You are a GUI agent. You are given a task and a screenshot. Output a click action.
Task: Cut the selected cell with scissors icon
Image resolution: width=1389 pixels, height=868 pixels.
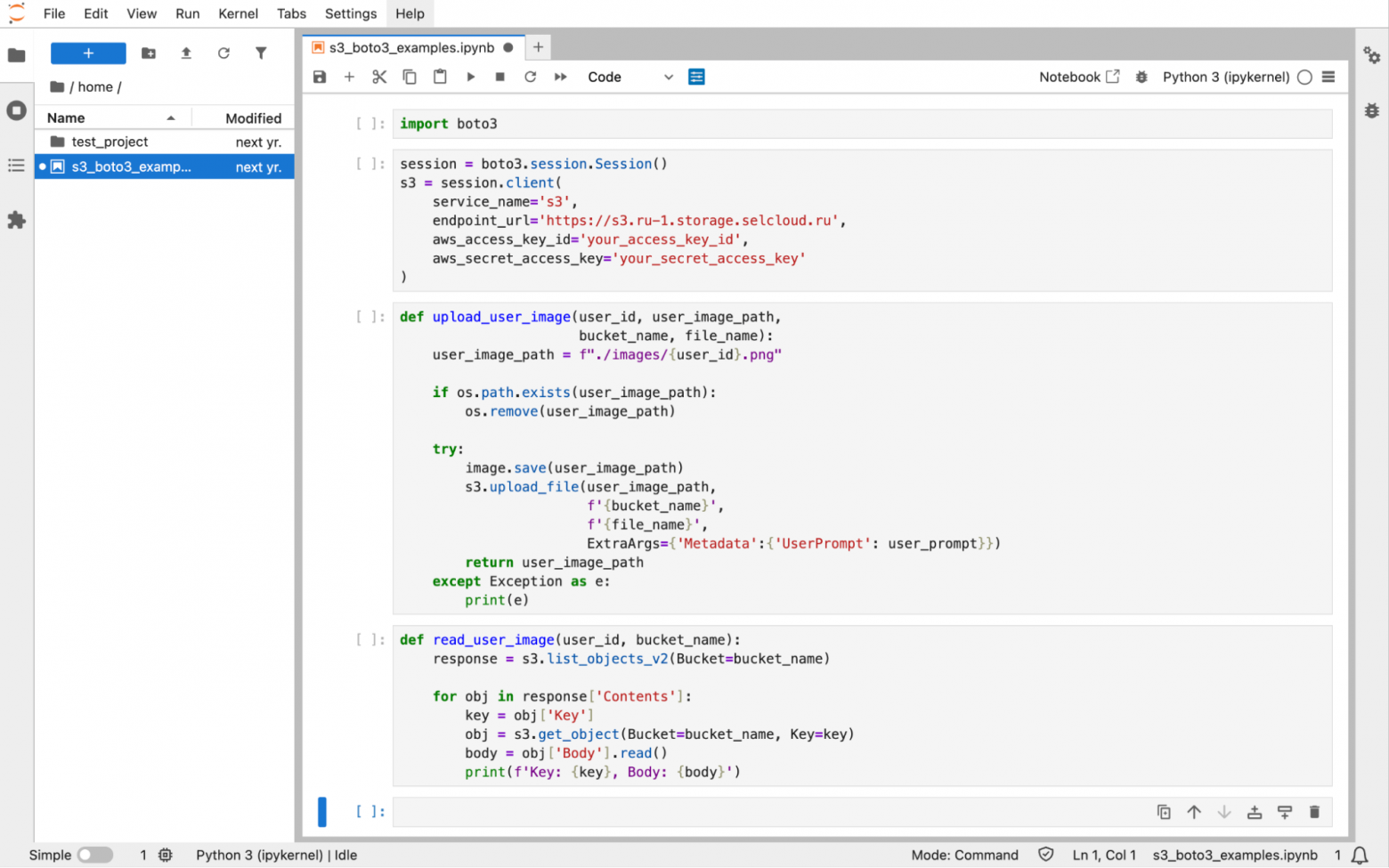[379, 77]
